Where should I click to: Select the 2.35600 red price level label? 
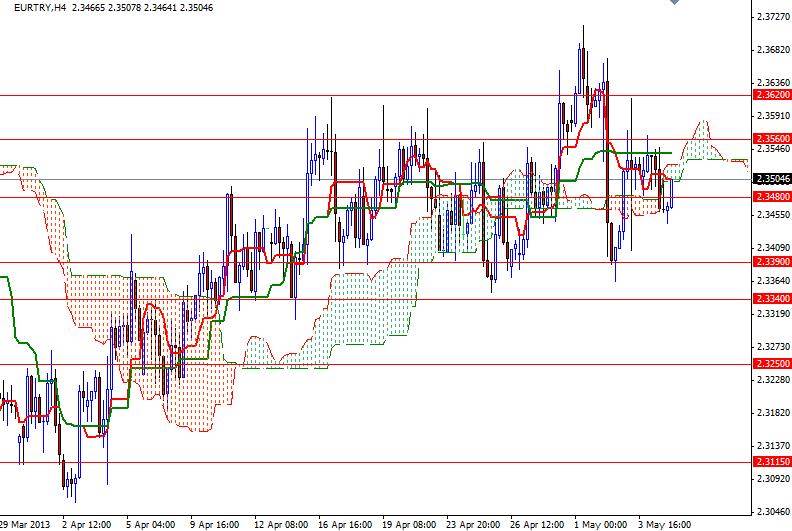(x=772, y=138)
